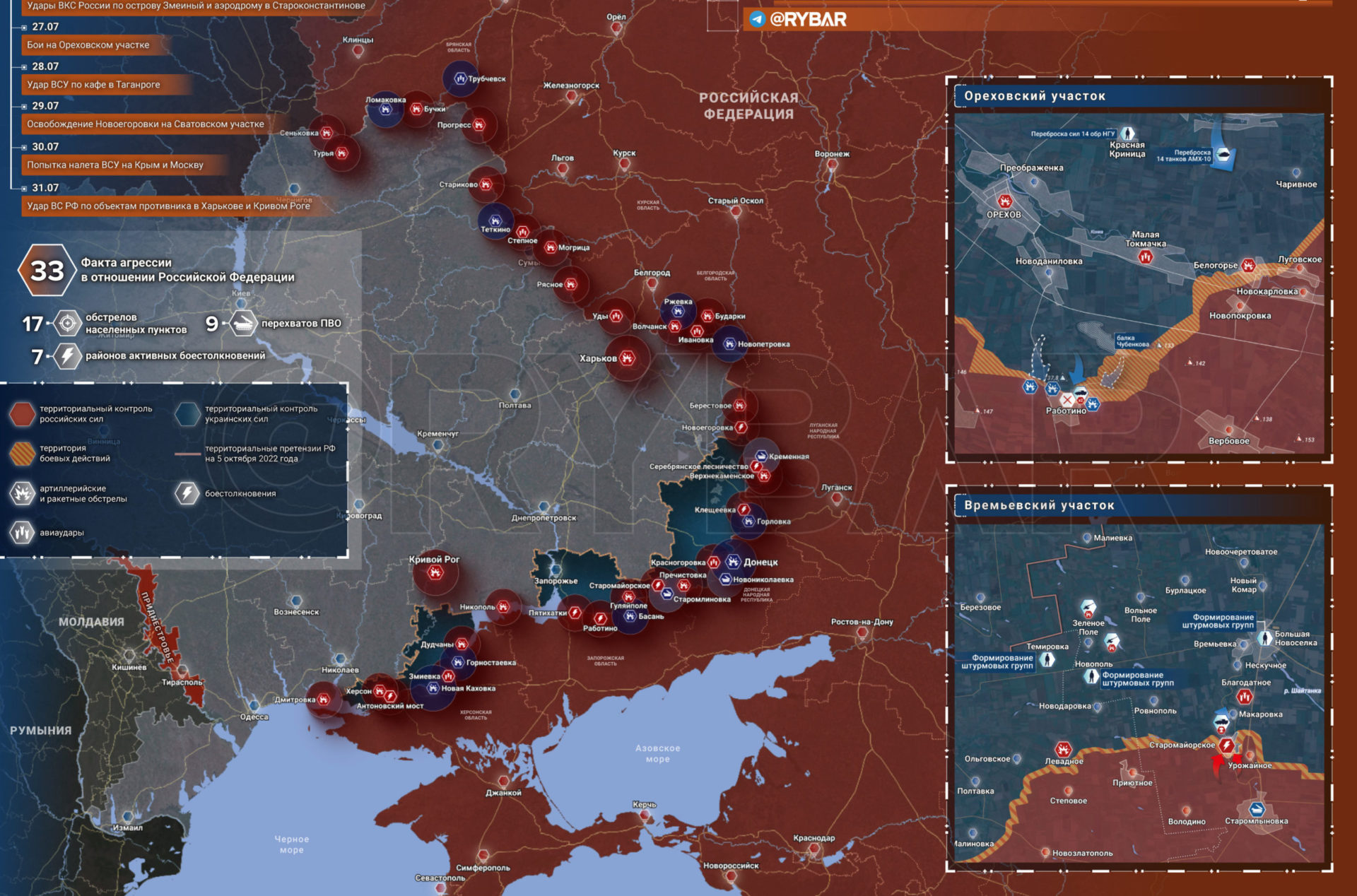Viewport: 1357px width, 896px height.
Task: Open the @RYBAR channel link
Action: [x=808, y=19]
